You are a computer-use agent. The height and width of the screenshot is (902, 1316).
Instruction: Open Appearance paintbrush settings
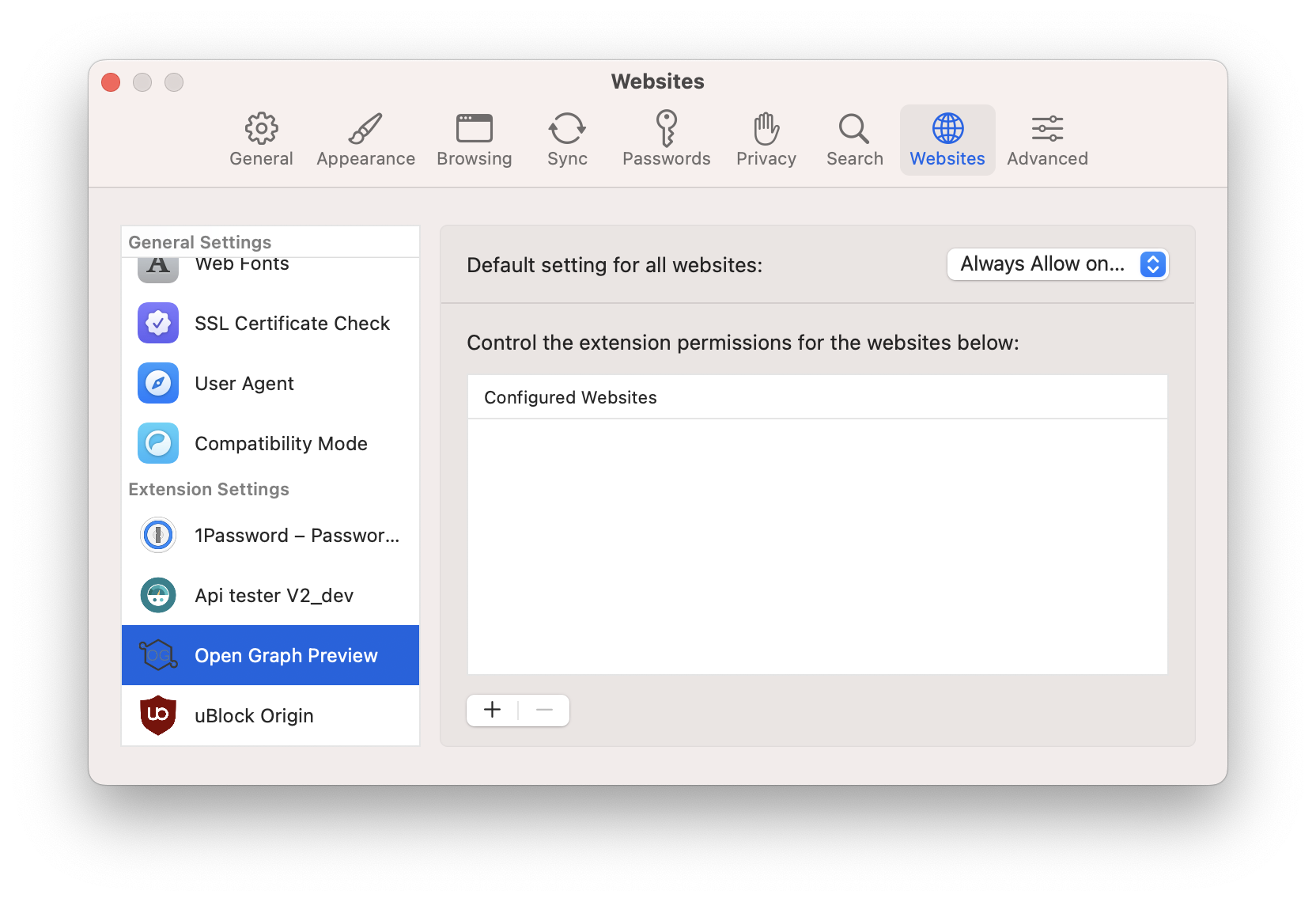point(365,139)
